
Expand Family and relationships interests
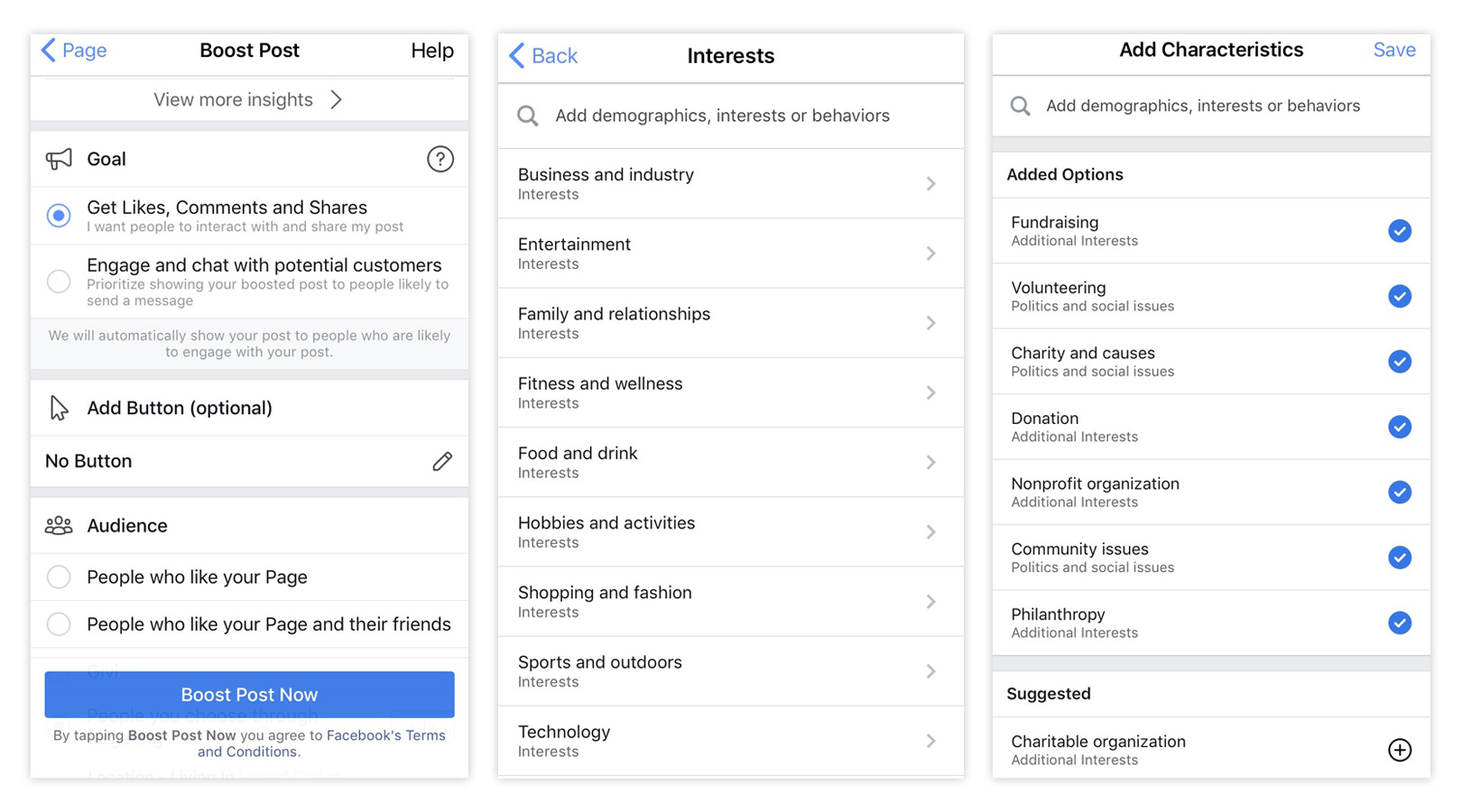(730, 323)
